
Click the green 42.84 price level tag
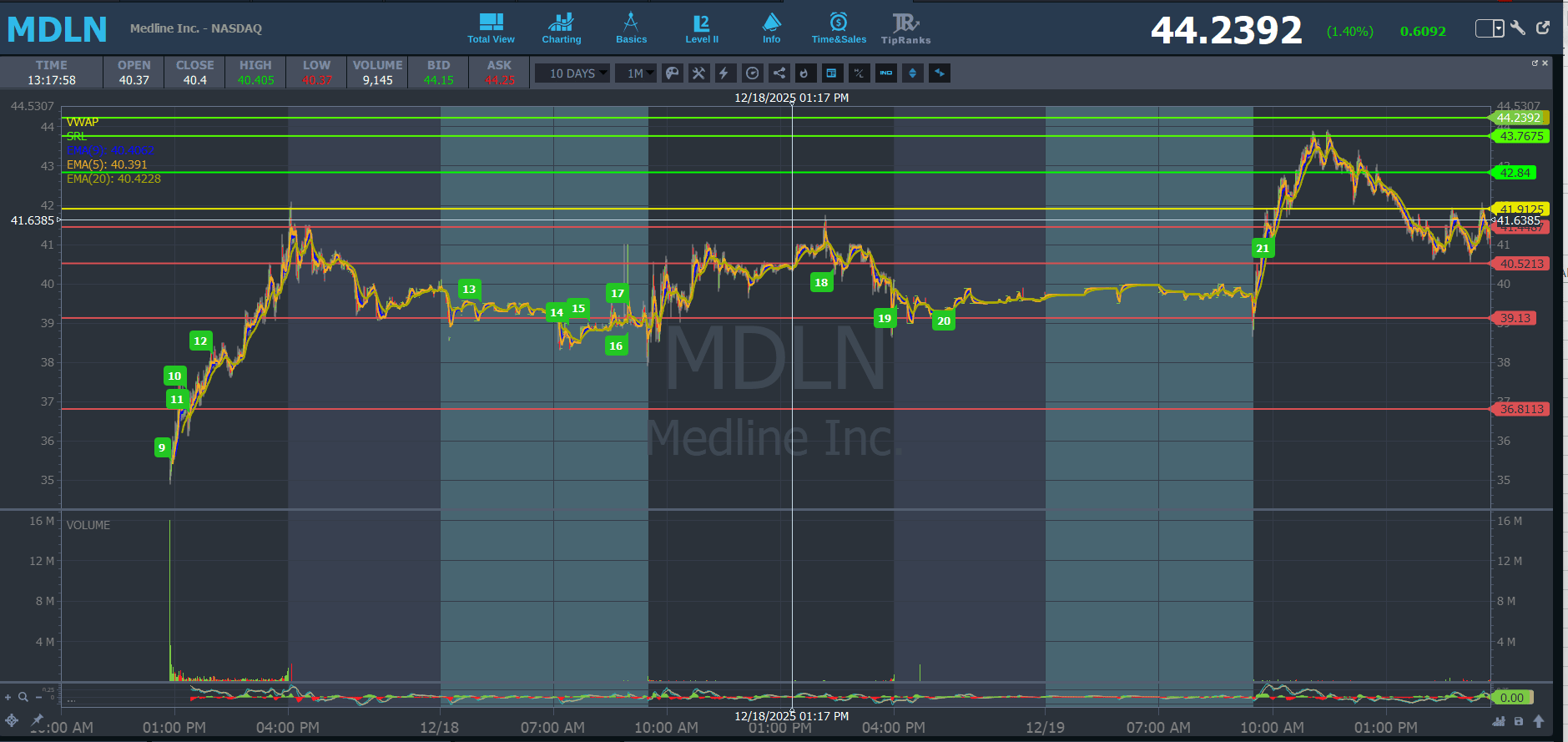pyautogui.click(x=1514, y=173)
